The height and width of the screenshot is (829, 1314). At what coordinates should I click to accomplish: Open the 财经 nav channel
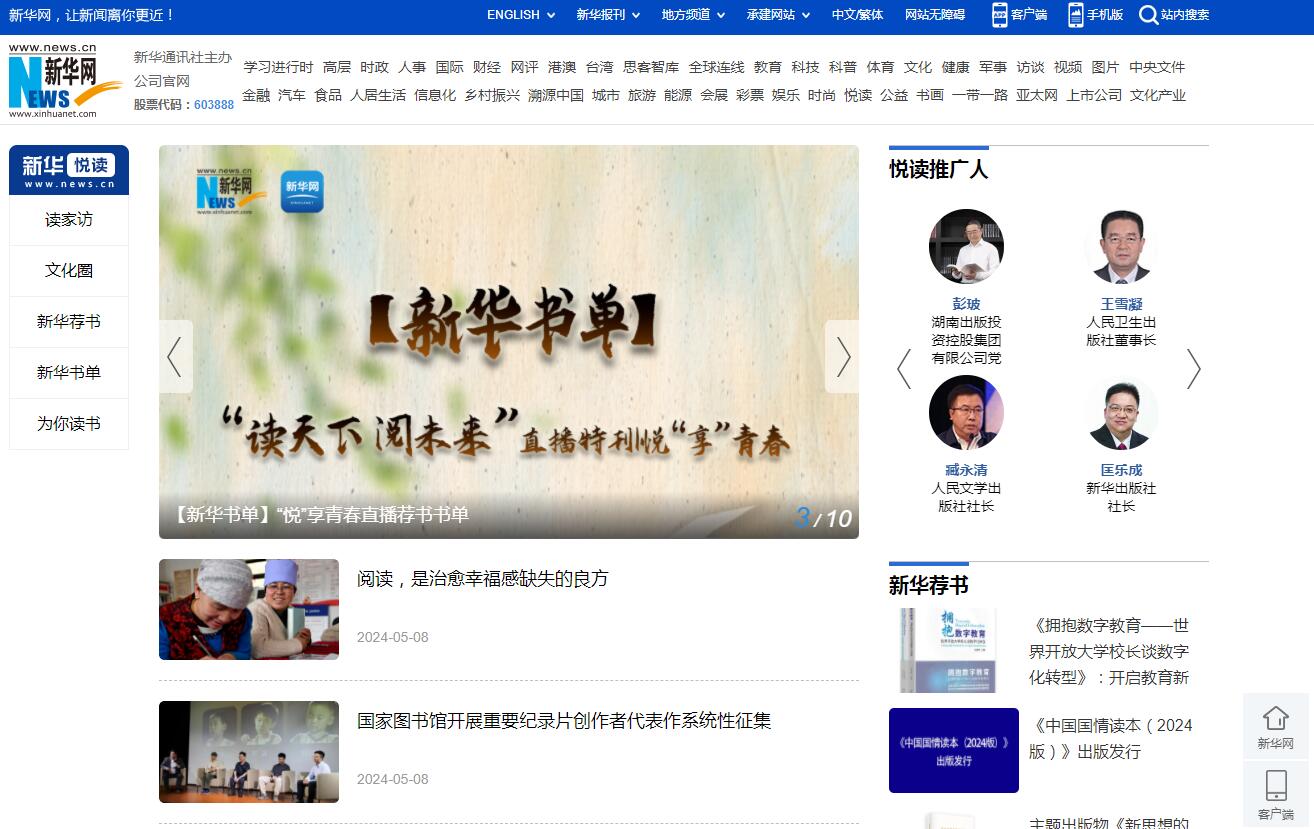(487, 67)
